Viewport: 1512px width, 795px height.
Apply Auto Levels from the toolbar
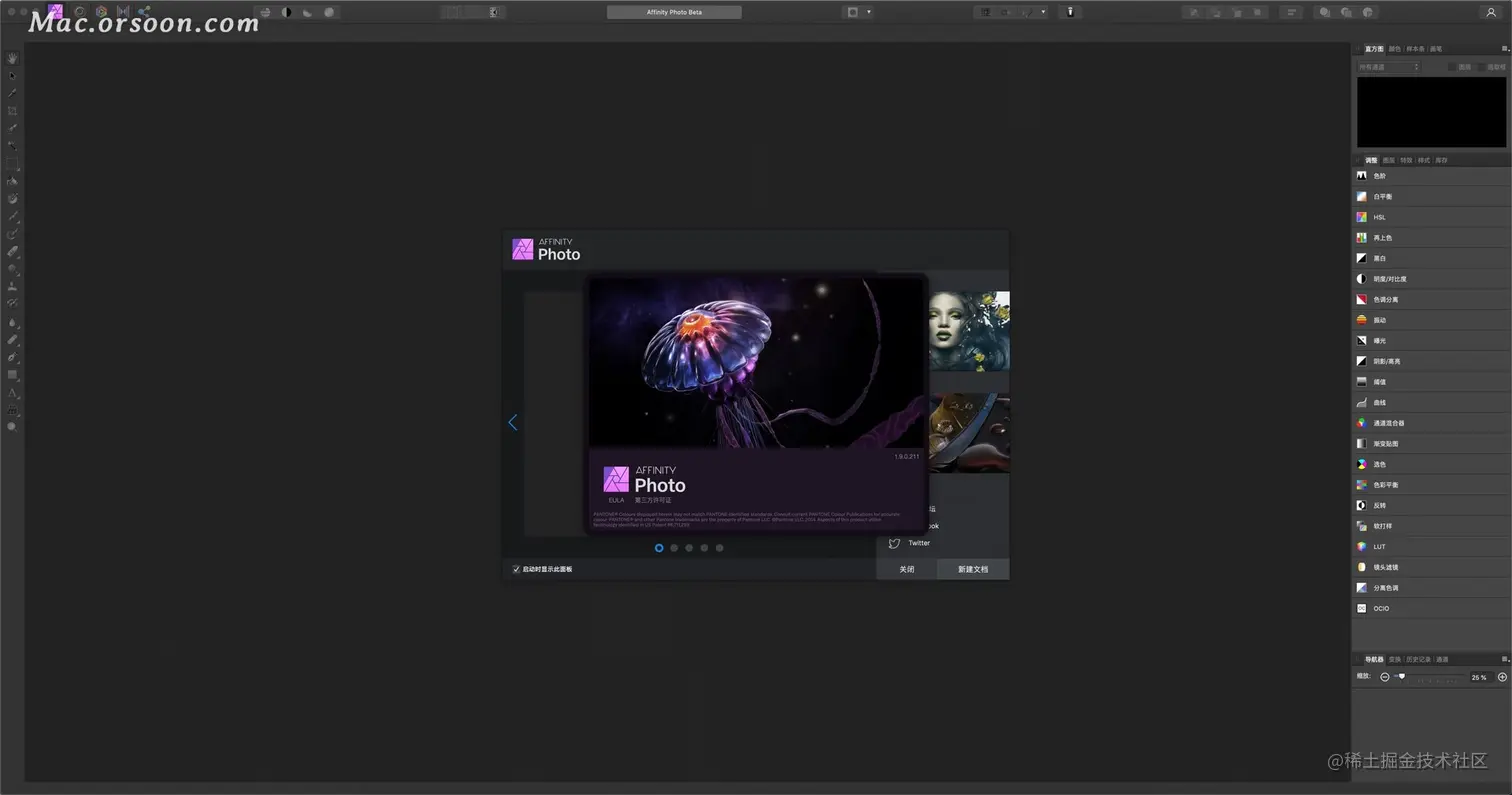(265, 12)
